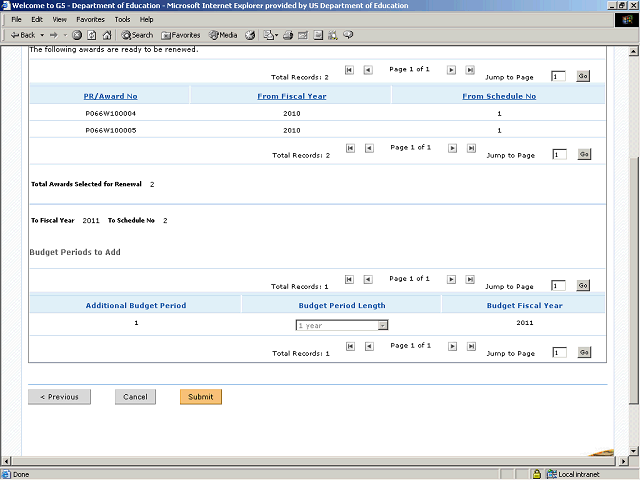Viewport: 640px width, 480px height.
Task: Open the Help menu
Action: coord(146,19)
